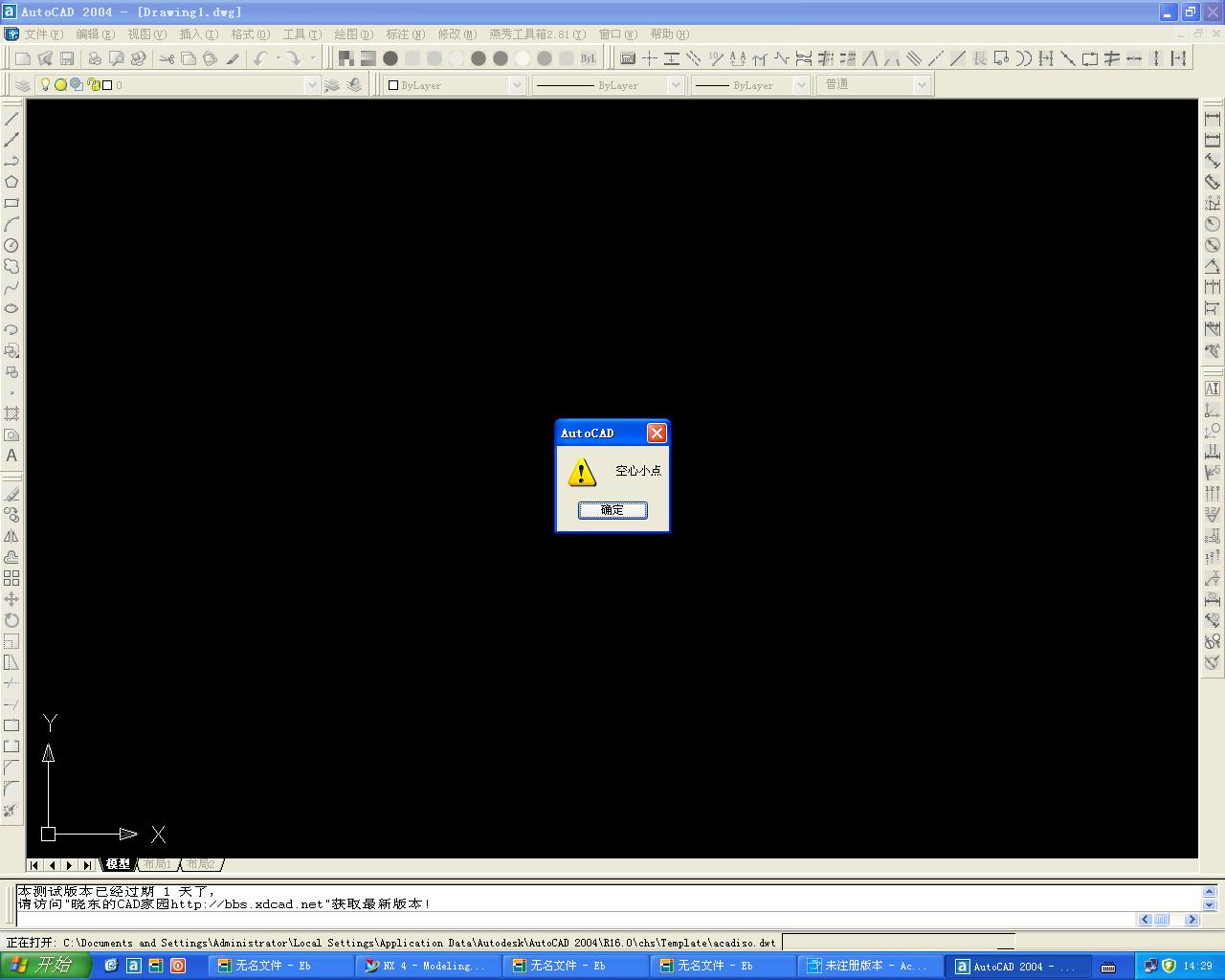Image resolution: width=1225 pixels, height=980 pixels.
Task: Click the Copy icon in standard toolbar
Action: (x=189, y=58)
